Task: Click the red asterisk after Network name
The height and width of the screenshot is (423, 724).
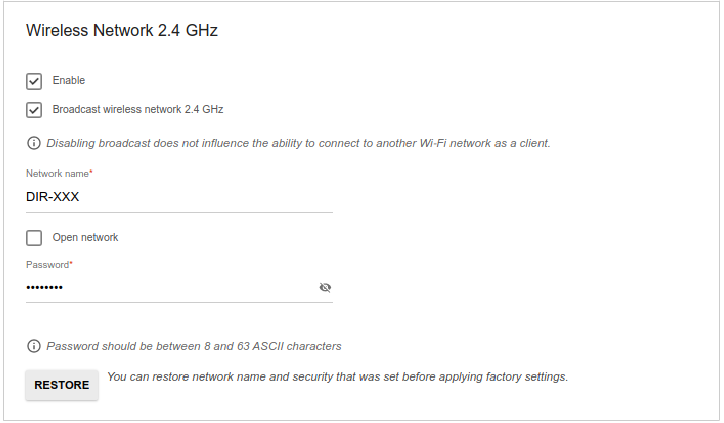Action: pyautogui.click(x=91, y=172)
